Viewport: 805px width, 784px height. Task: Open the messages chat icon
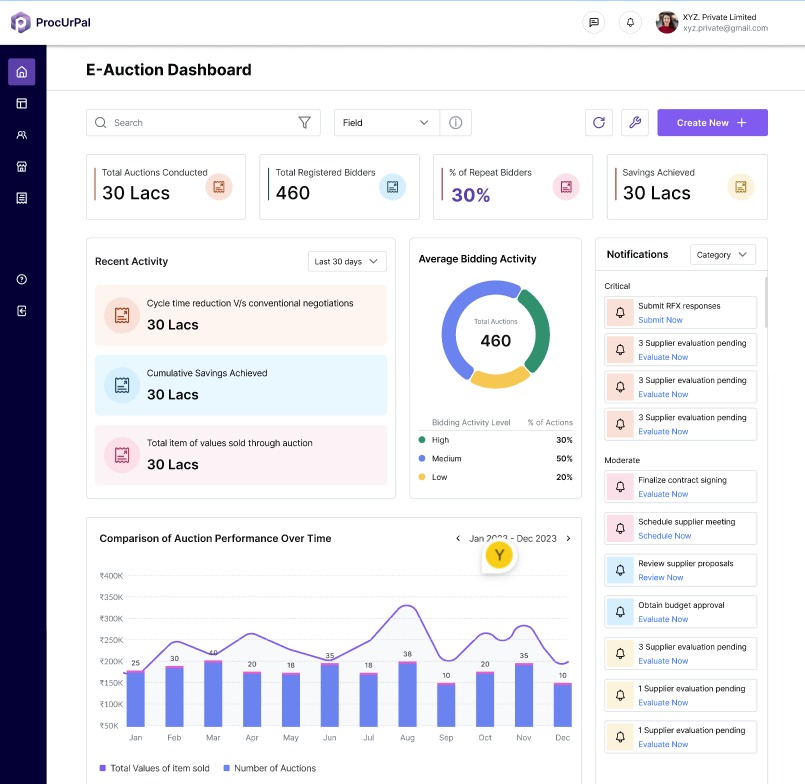[x=594, y=22]
